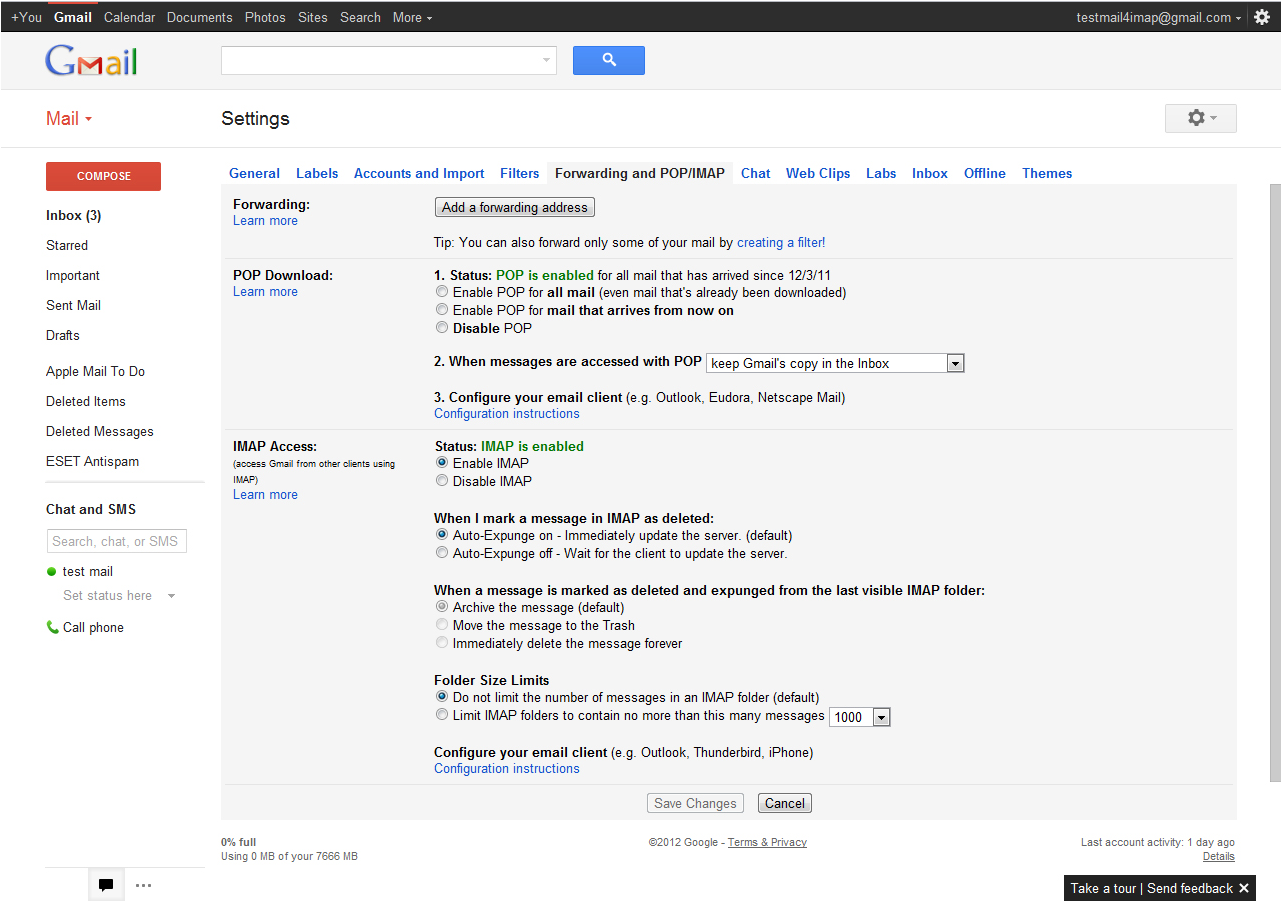Click the blue magnifier search button

[608, 61]
